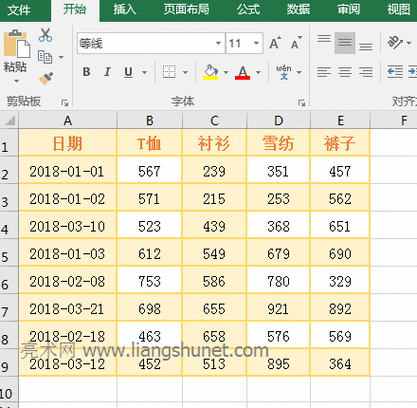Switch to the 插入 tab
Screen dimensions: 417x408
(x=125, y=10)
